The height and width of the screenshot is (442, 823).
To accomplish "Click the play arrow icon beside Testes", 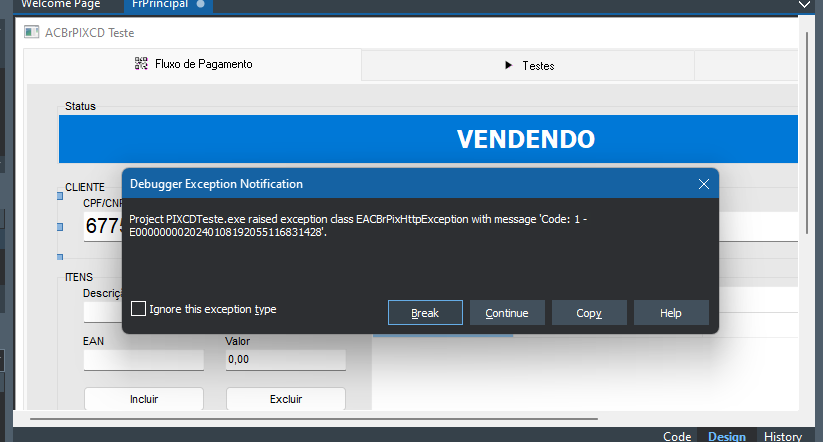I will [508, 65].
